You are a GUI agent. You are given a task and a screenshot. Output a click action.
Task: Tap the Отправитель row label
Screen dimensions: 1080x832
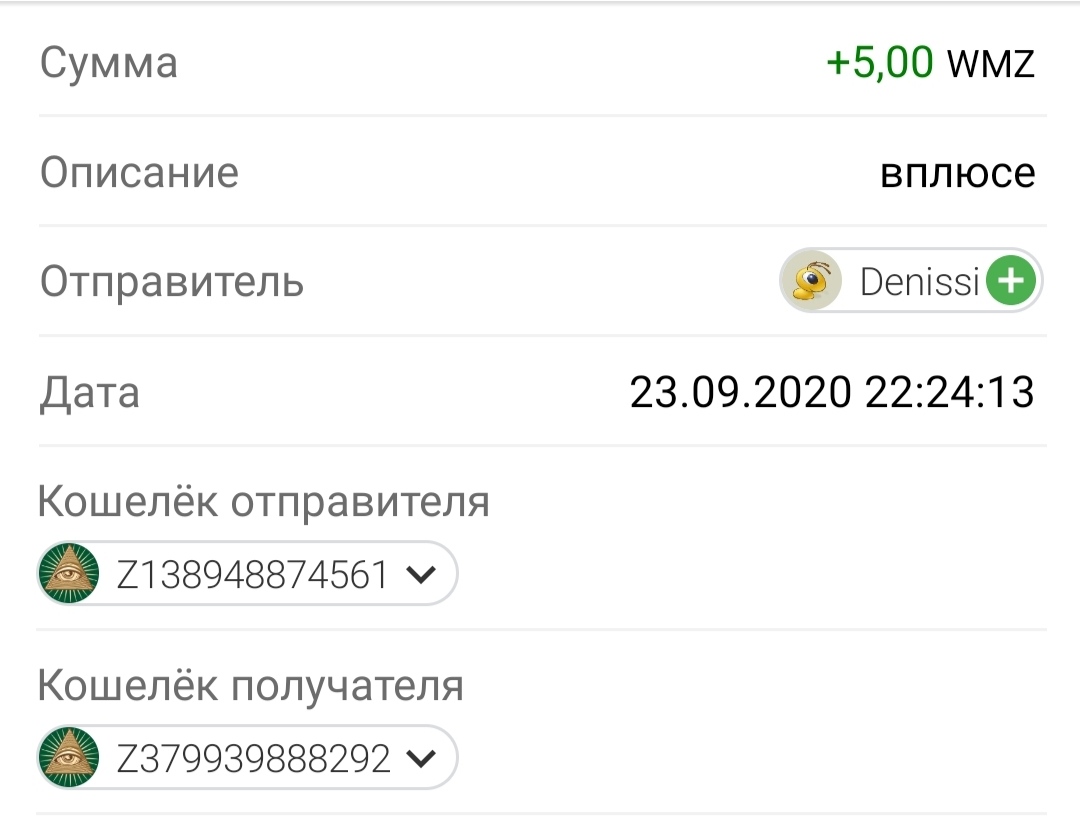coord(172,282)
